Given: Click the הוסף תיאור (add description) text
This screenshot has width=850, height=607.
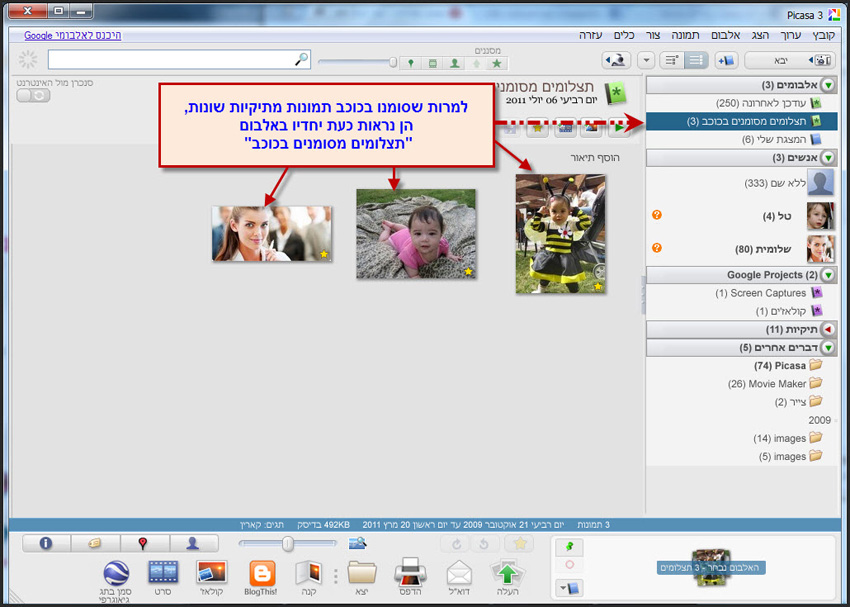Looking at the screenshot, I should coord(595,158).
